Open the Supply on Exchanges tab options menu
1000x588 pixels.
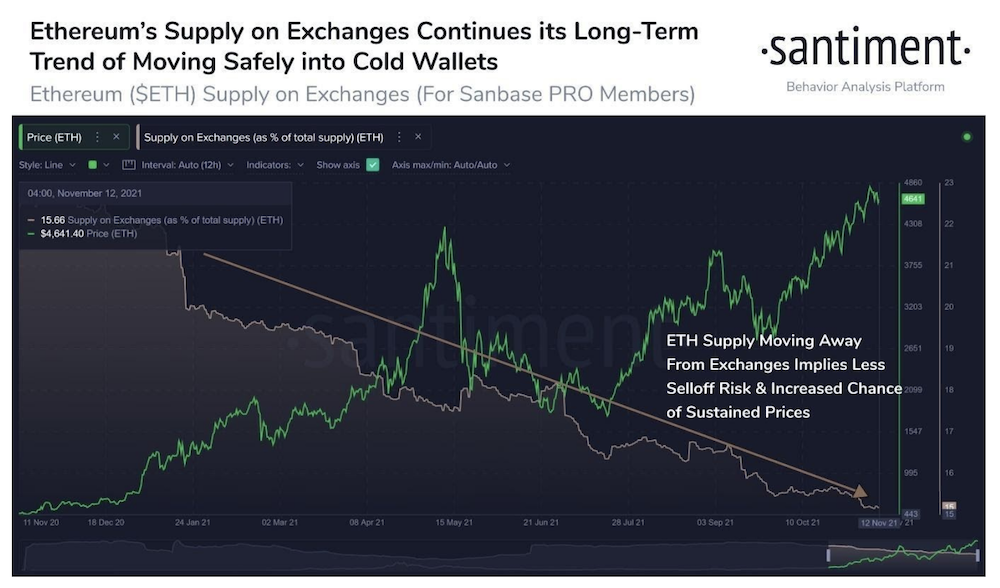(399, 137)
